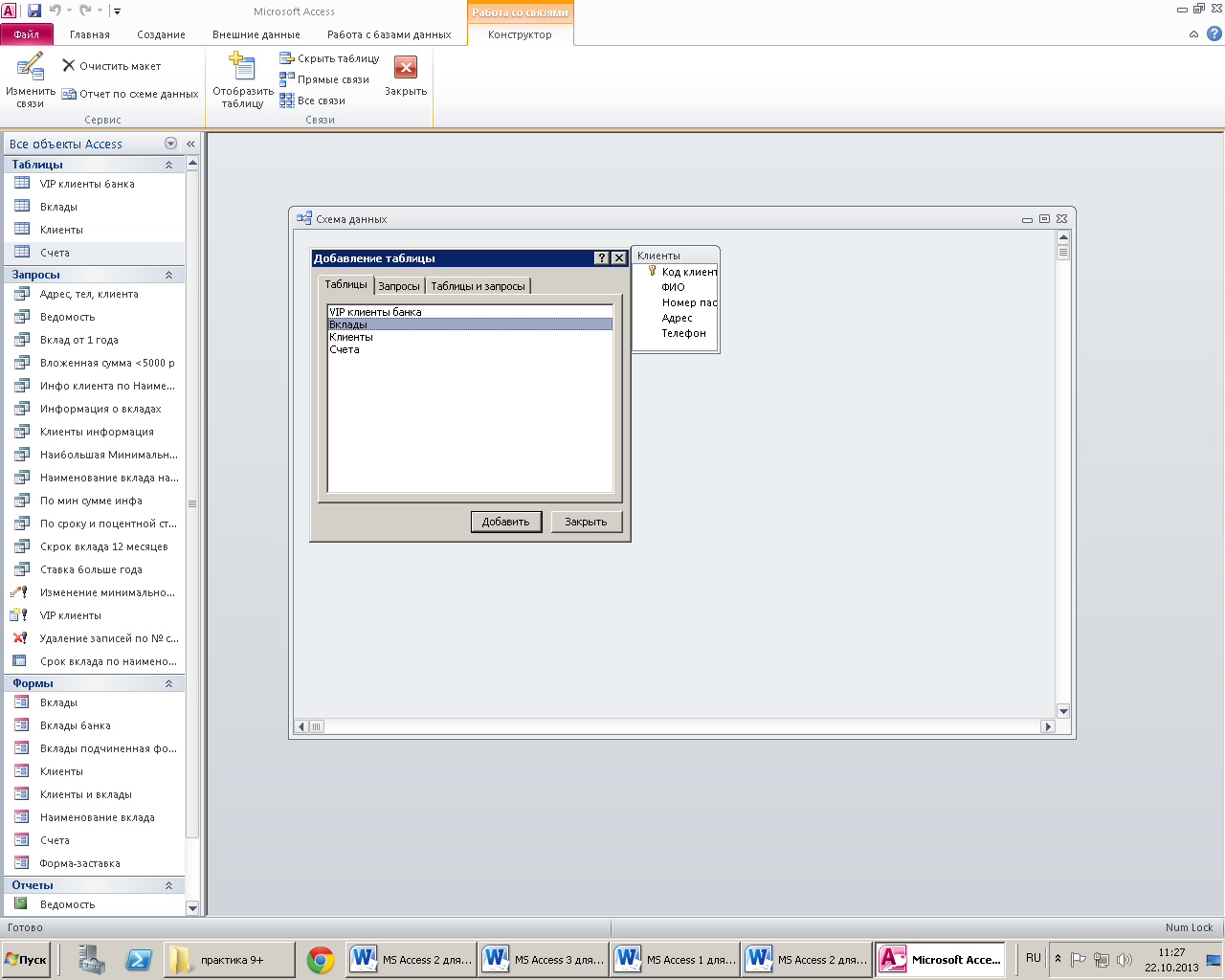Select VIP клиенты банка table in navigation
Viewport: 1225px width, 980px height.
pyautogui.click(x=94, y=184)
